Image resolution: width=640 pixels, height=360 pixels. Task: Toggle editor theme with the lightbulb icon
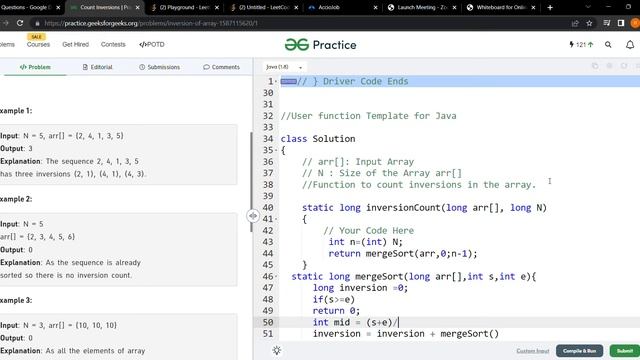277,351
